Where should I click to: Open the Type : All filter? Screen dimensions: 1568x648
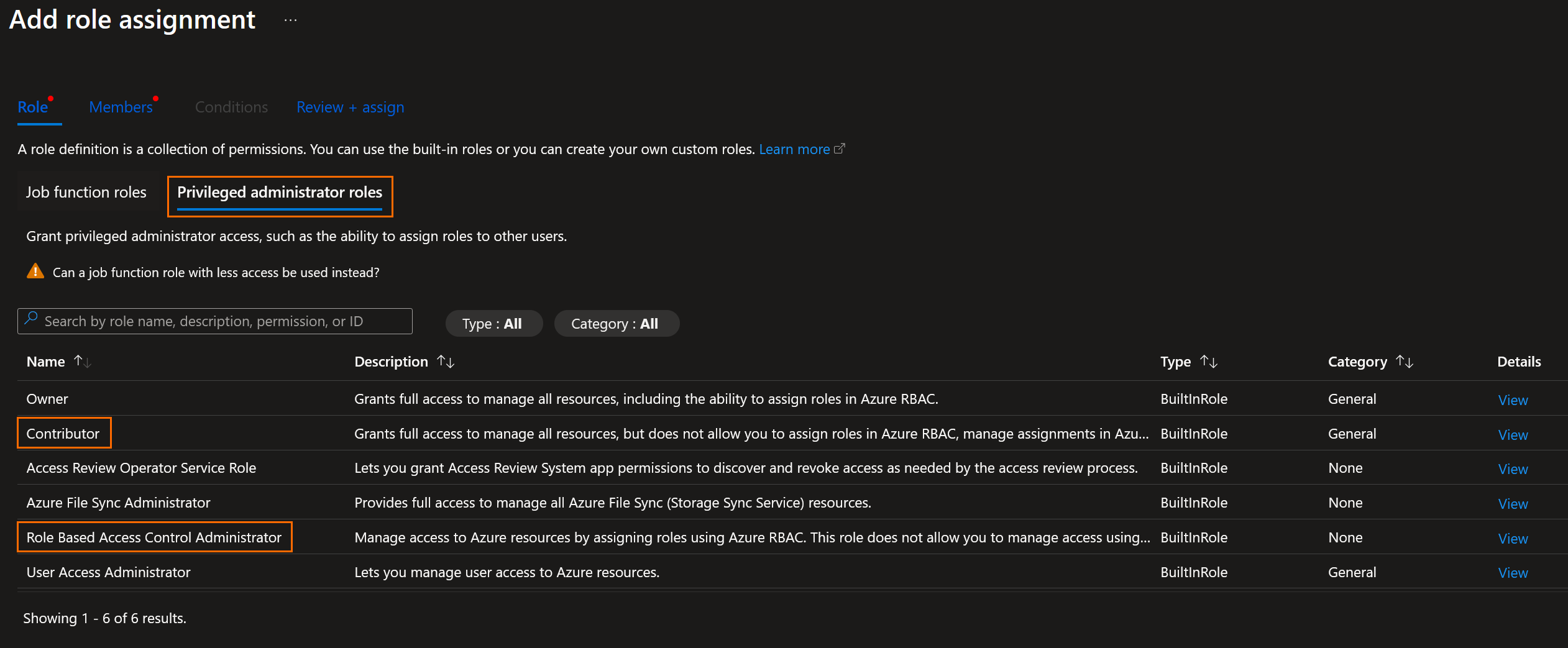tap(493, 324)
